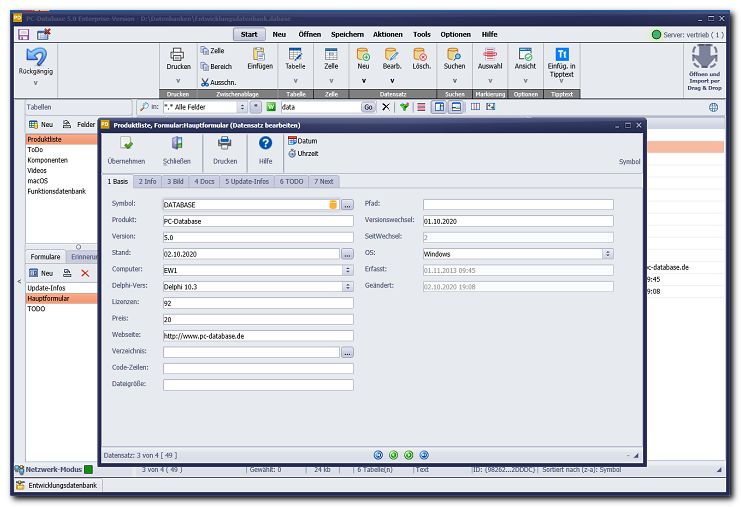Screen dimensions: 741x507
Task: Click the Drucken icon in form window
Action: (x=224, y=143)
